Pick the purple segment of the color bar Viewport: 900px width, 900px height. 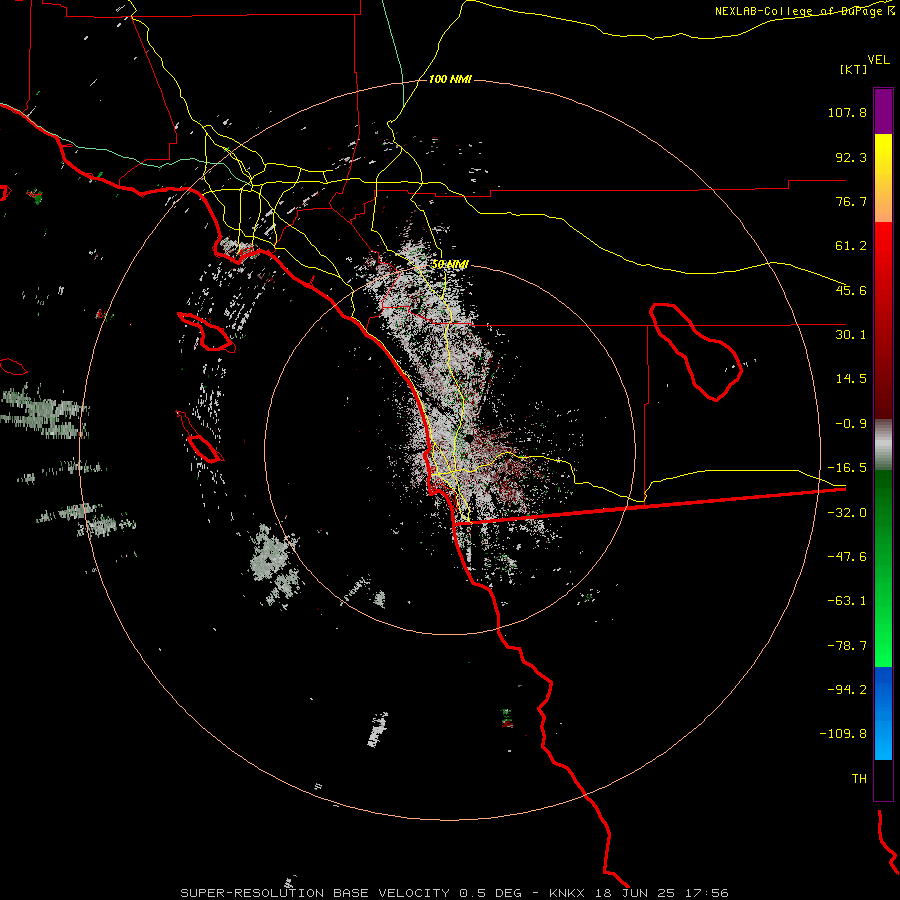coord(883,111)
